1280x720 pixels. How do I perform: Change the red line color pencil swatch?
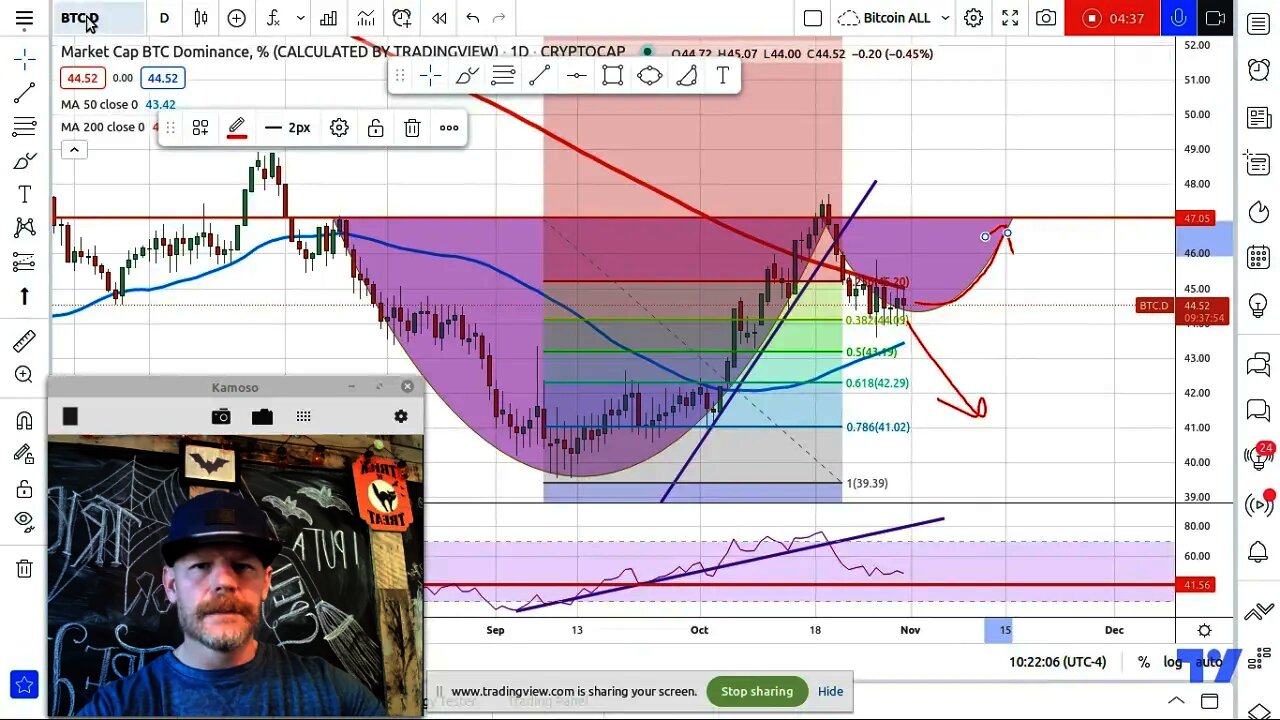(x=237, y=128)
